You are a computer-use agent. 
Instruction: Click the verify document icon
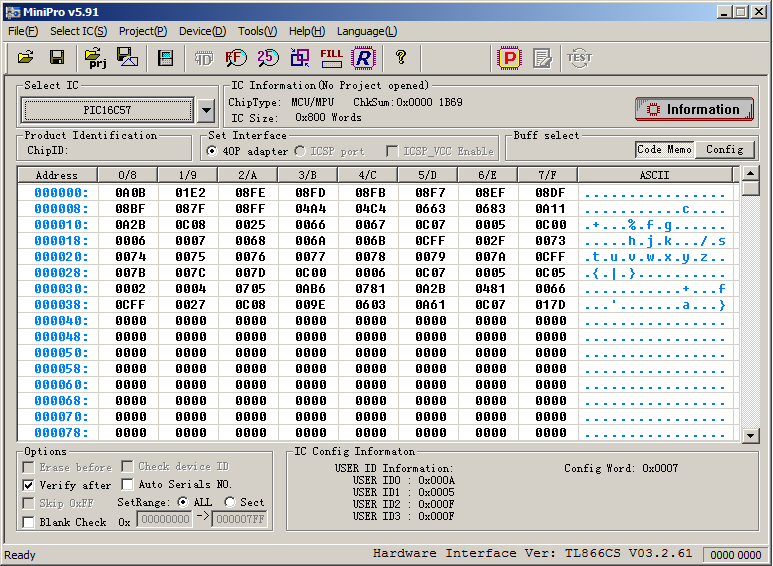coord(543,58)
